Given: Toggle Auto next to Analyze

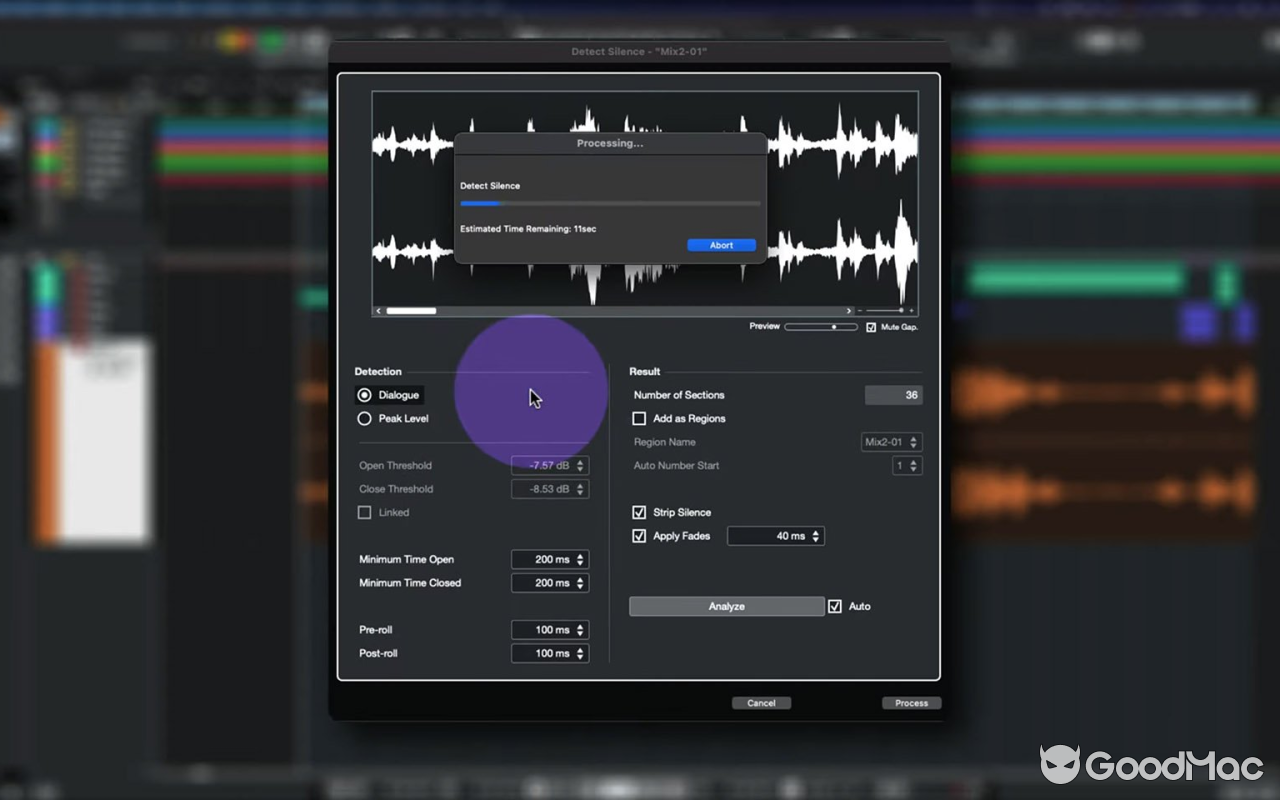Looking at the screenshot, I should pos(834,605).
